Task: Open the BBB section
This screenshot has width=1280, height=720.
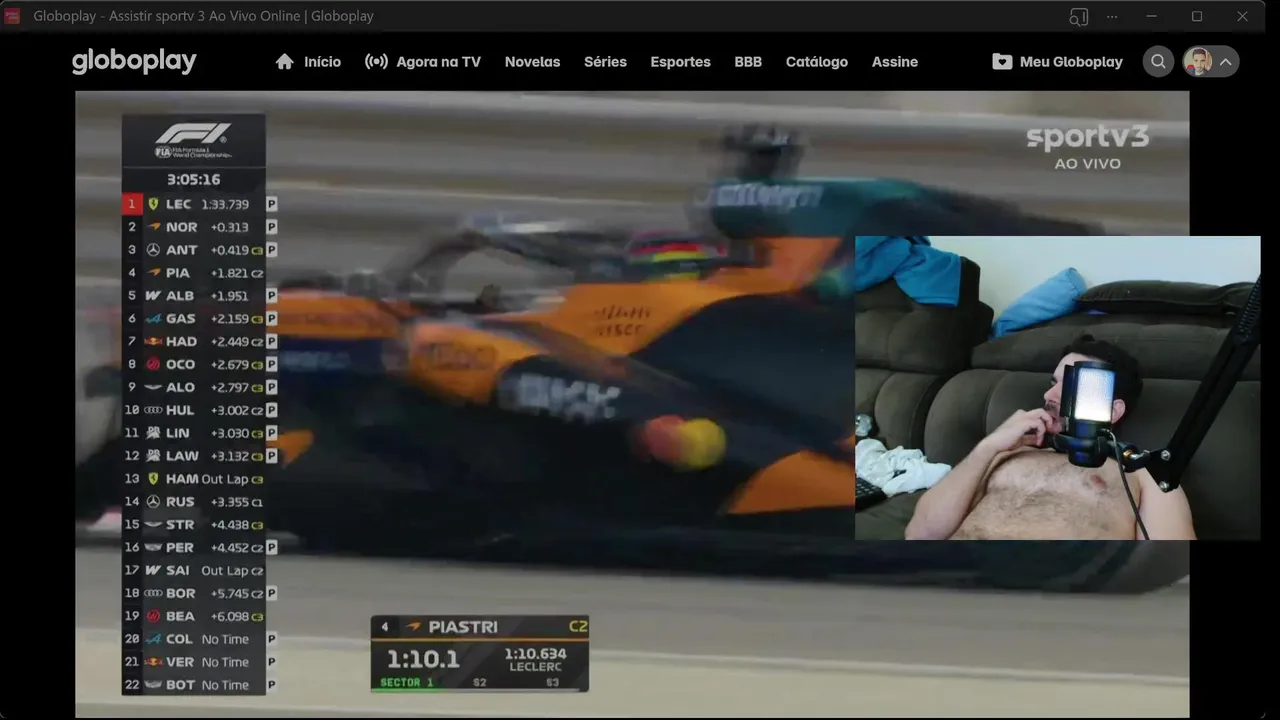Action: click(748, 62)
